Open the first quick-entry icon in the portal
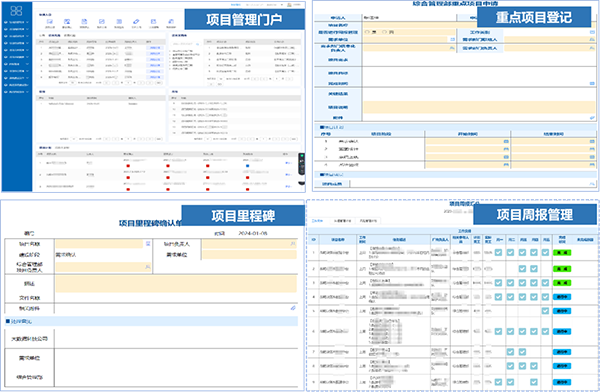The image size is (600, 392). [x=50, y=21]
